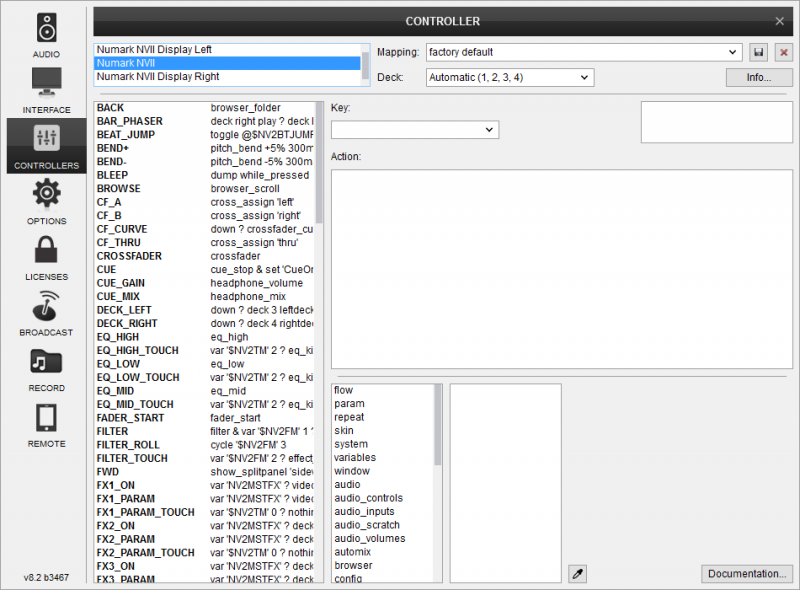
Task: Click the Info... button
Action: [x=758, y=77]
